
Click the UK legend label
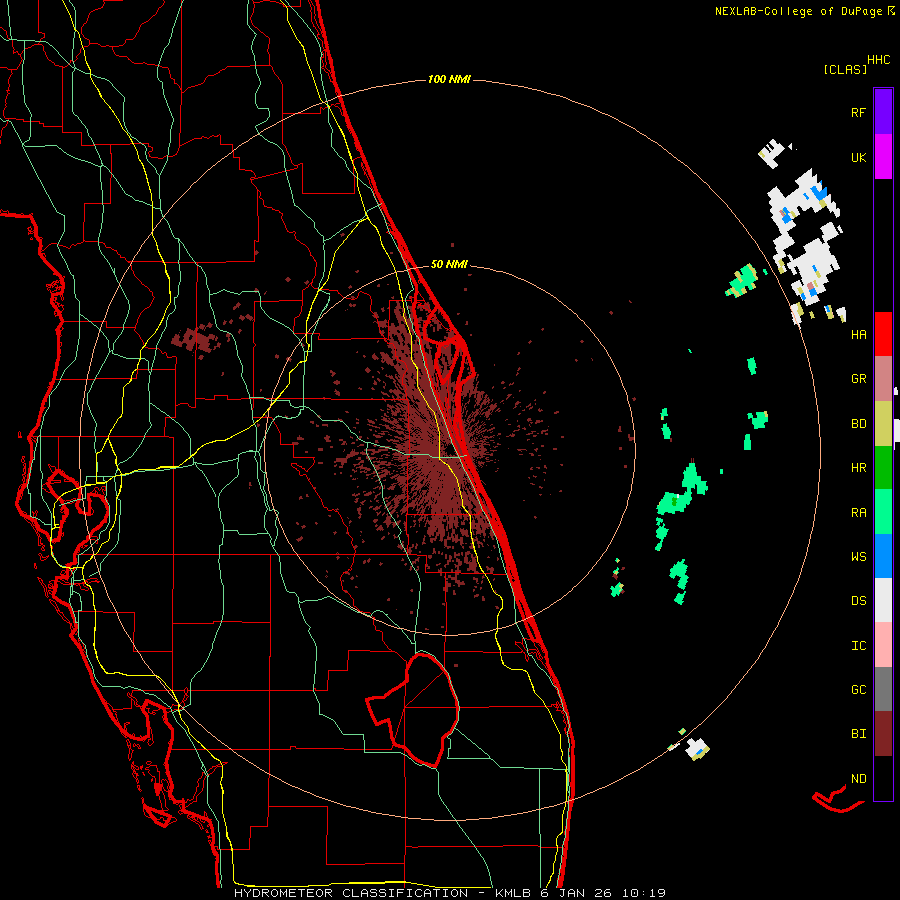858,157
